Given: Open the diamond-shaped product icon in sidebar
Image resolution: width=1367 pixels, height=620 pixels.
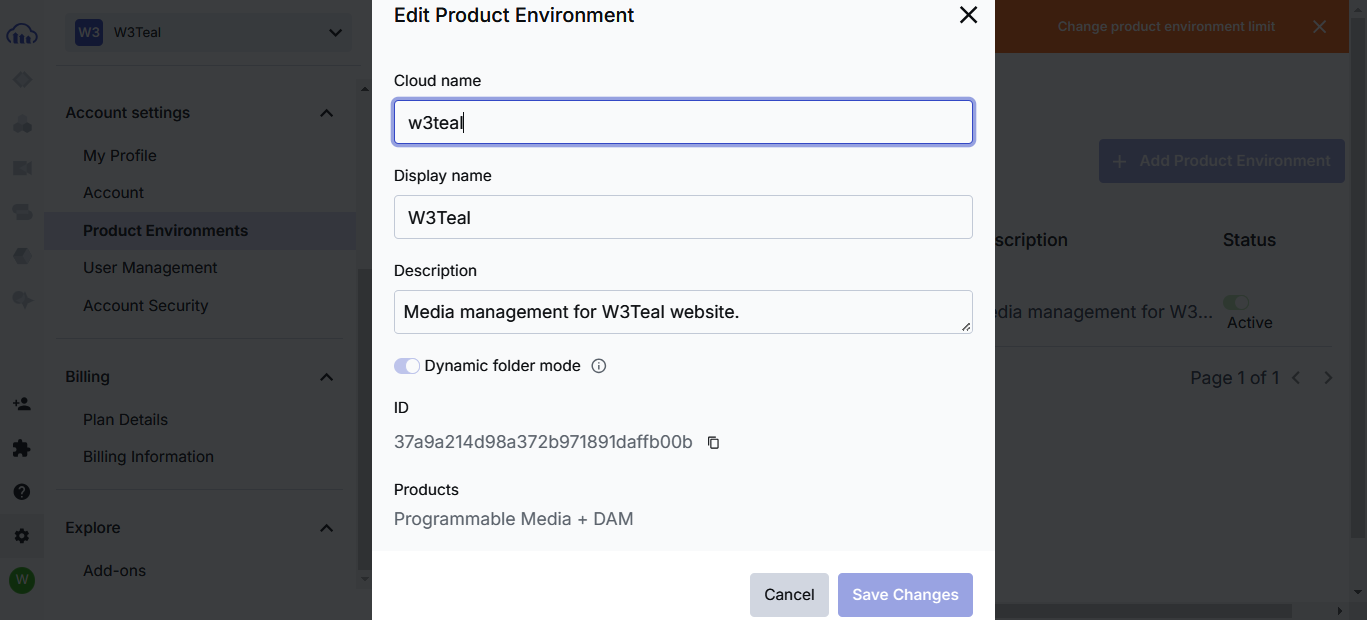Looking at the screenshot, I should coord(21,80).
